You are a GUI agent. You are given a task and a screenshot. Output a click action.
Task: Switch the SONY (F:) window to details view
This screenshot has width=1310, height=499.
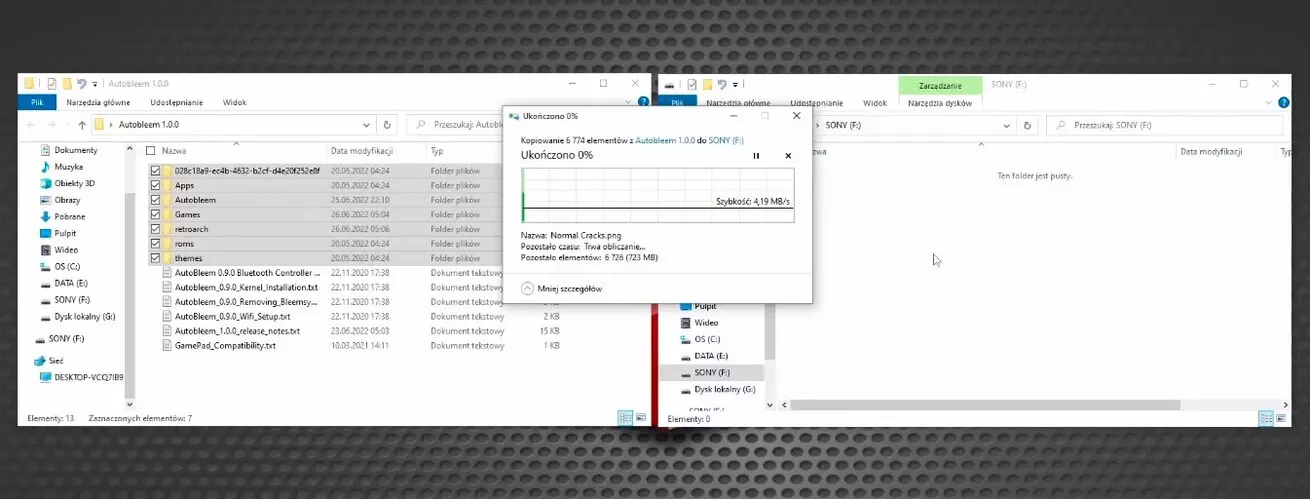click(x=1267, y=418)
